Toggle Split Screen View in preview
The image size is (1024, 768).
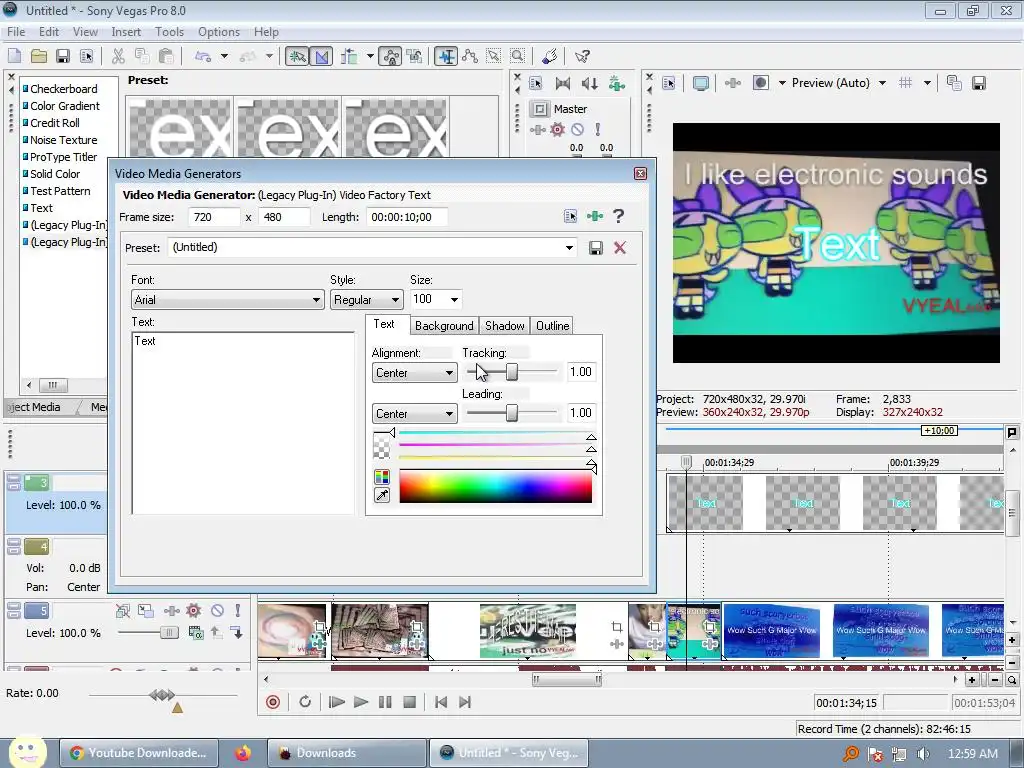click(761, 83)
